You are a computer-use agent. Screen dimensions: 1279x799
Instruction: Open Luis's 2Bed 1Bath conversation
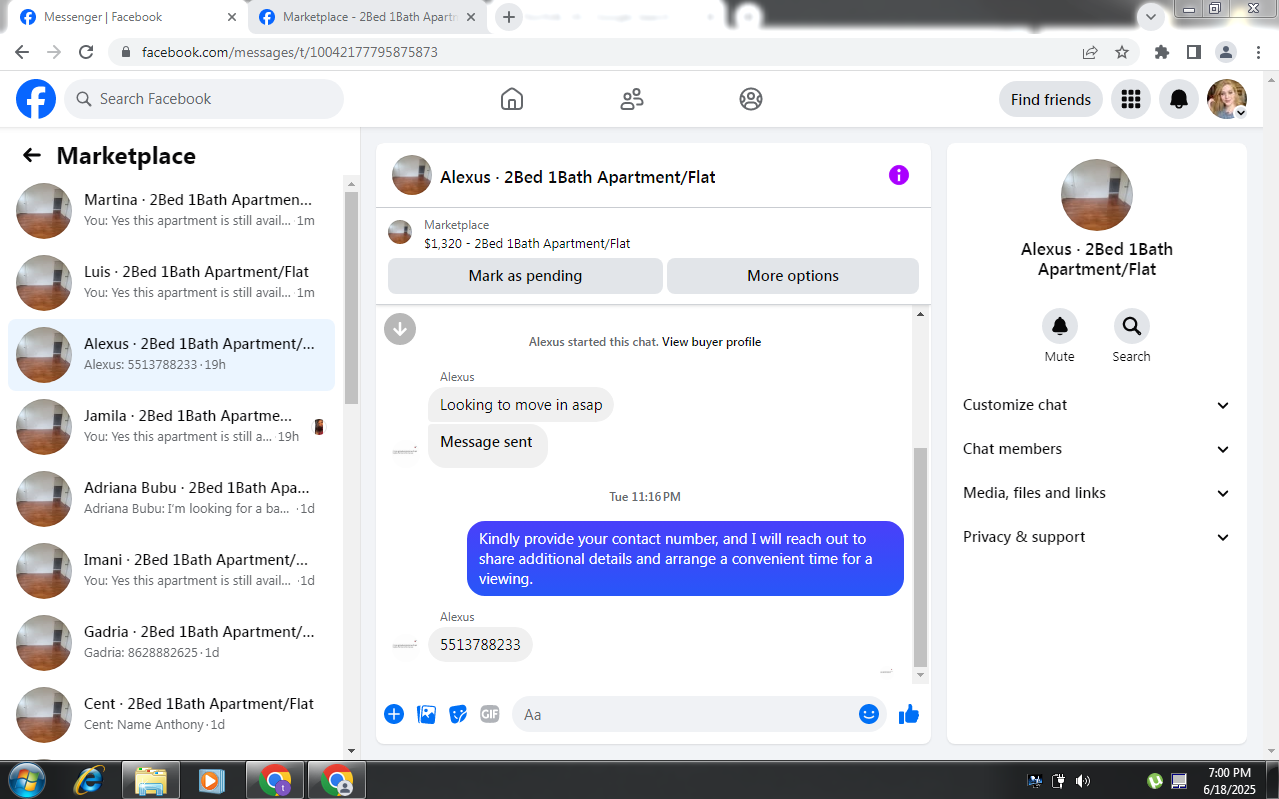tap(172, 283)
